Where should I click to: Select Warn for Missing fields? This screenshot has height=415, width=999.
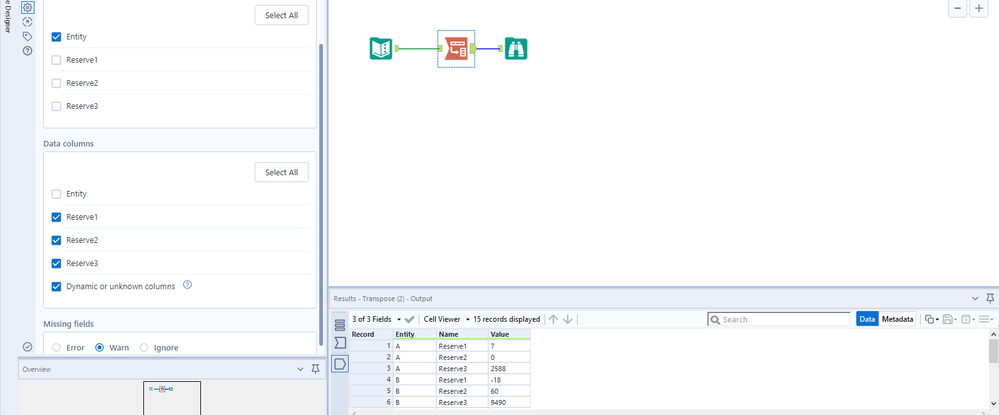(99, 347)
